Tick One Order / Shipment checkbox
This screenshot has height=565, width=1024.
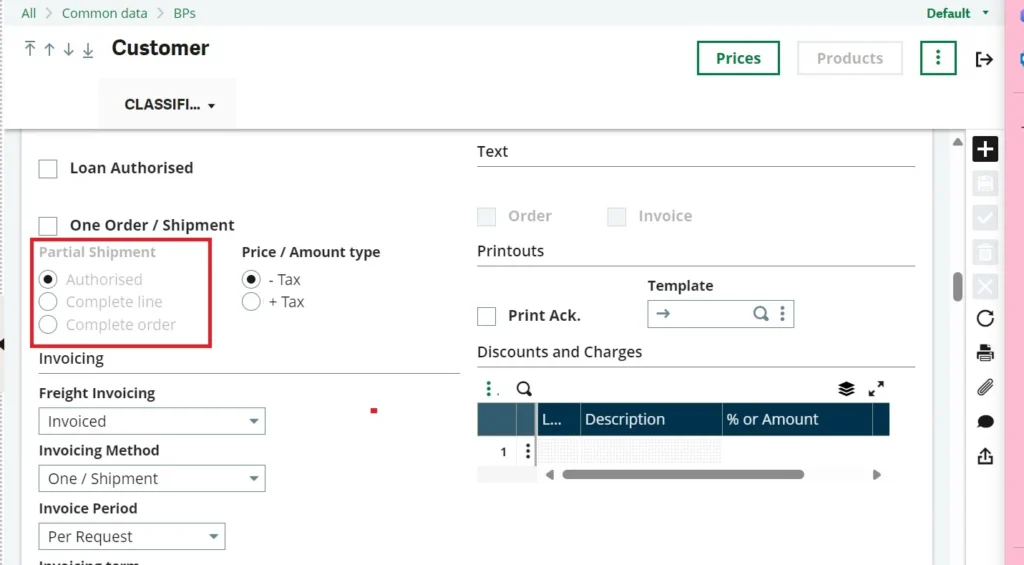tap(48, 226)
